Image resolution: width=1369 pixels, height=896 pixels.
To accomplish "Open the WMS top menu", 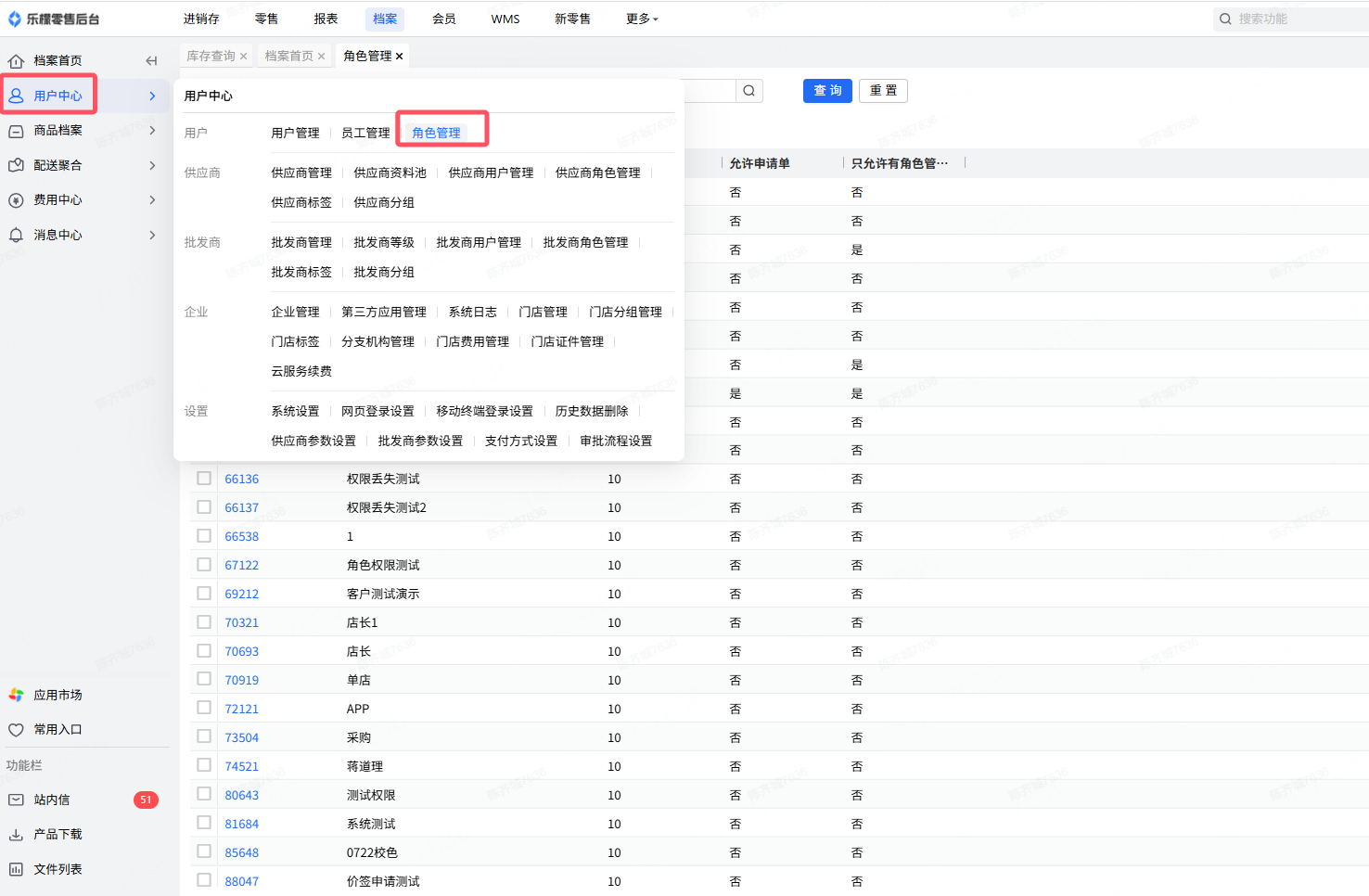I will (x=505, y=19).
